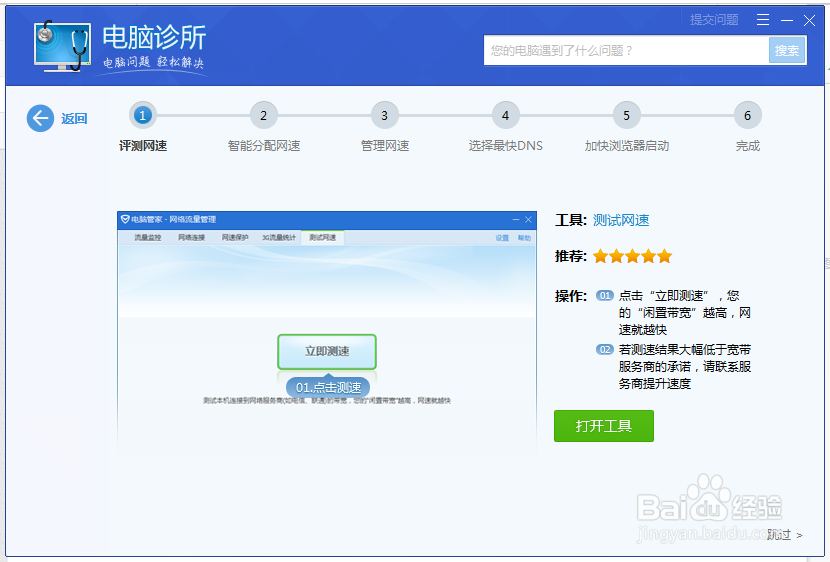Click the 返回 label
This screenshot has width=830, height=562.
[x=74, y=119]
